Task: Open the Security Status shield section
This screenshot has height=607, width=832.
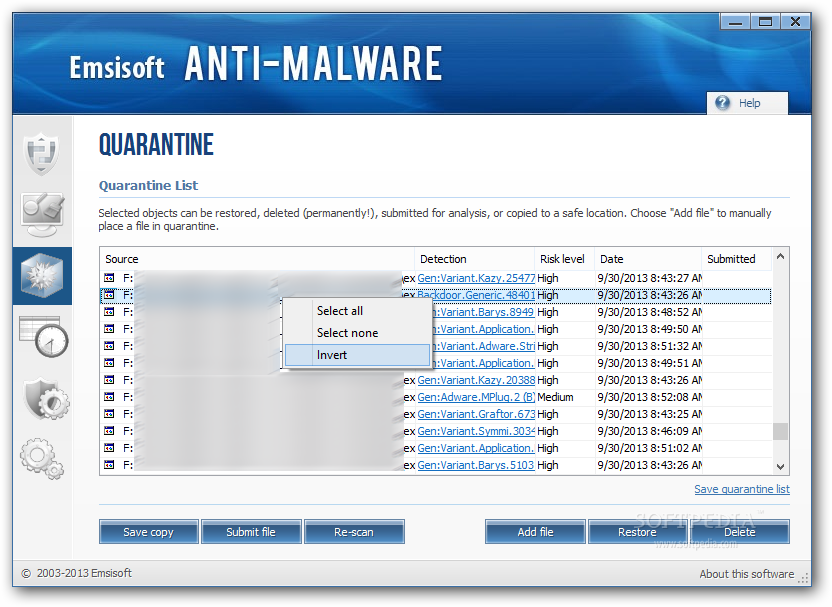Action: [x=42, y=154]
